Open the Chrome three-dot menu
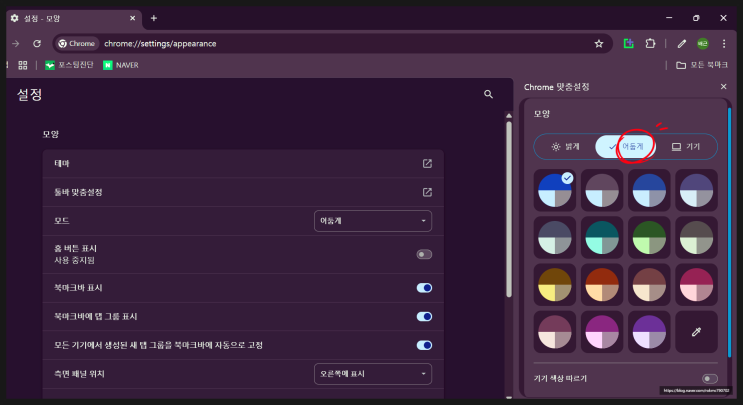The height and width of the screenshot is (405, 743). coord(724,44)
